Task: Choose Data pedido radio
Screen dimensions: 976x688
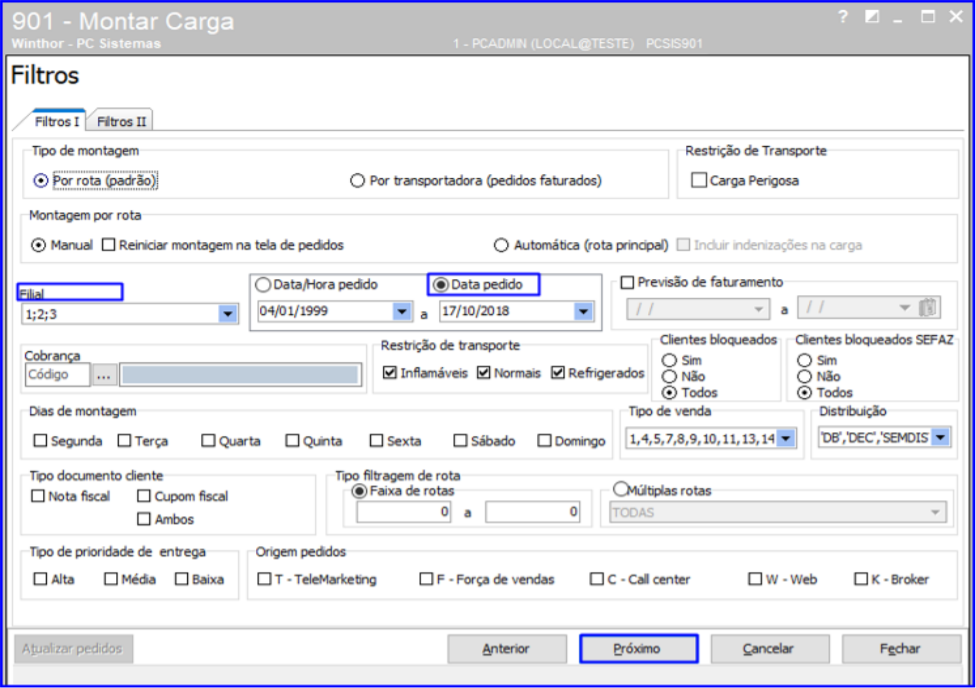Action: (x=441, y=285)
